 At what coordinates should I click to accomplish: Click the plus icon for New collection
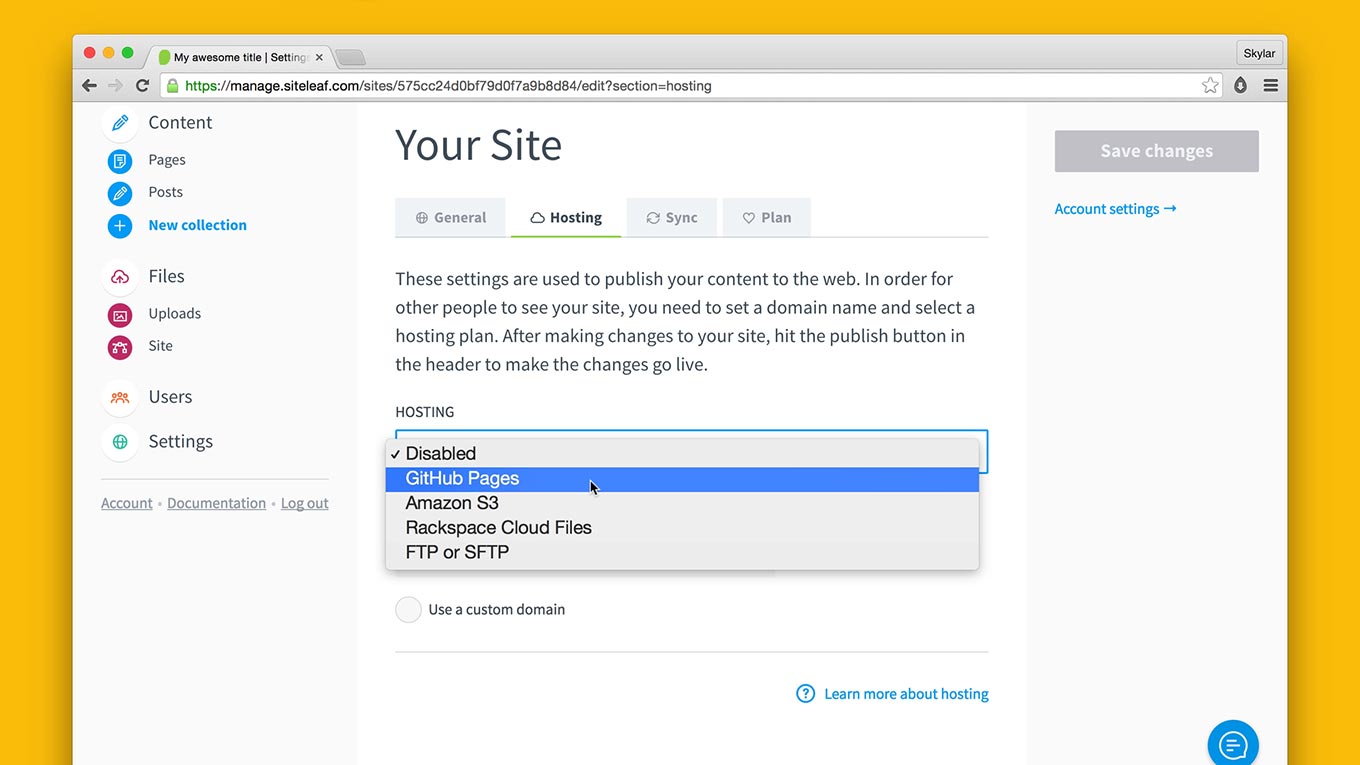click(120, 226)
